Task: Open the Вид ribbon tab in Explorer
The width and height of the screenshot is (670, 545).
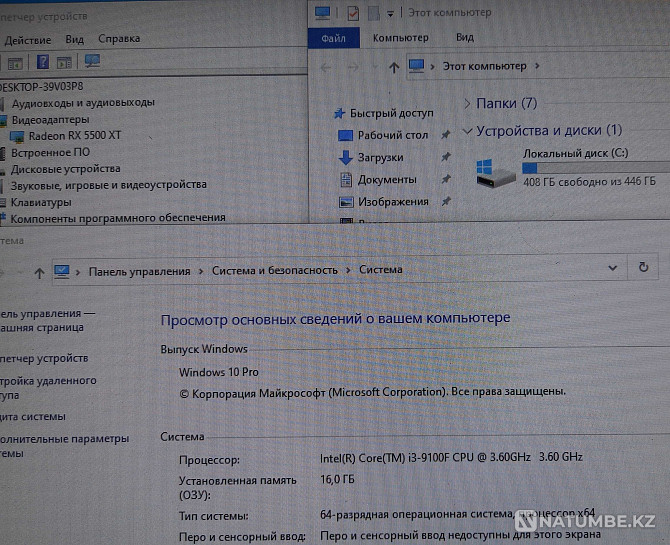Action: click(x=464, y=38)
